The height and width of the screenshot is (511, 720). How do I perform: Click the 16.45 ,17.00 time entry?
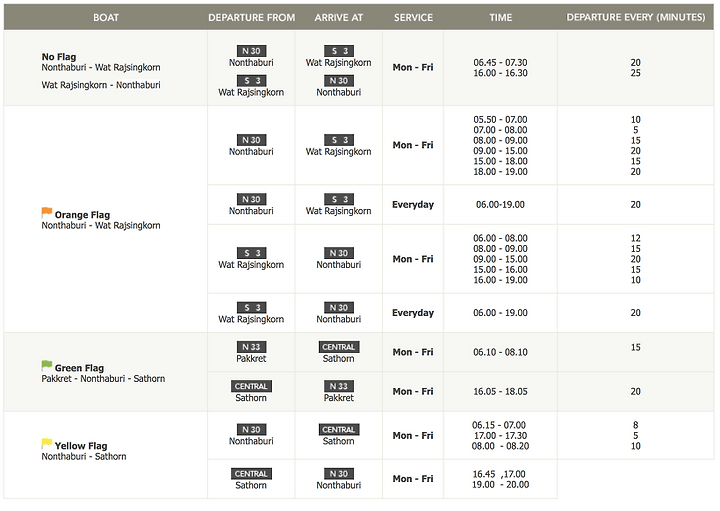[499, 474]
